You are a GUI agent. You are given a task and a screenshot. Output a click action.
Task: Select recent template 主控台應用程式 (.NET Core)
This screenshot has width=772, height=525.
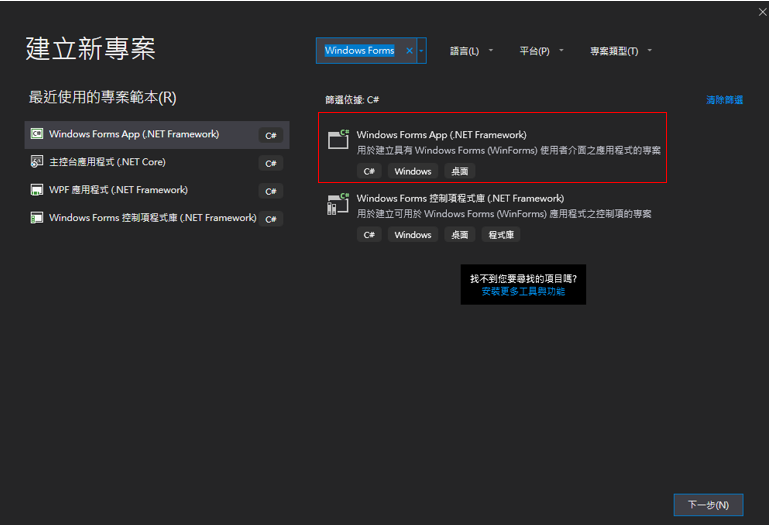pyautogui.click(x=157, y=163)
